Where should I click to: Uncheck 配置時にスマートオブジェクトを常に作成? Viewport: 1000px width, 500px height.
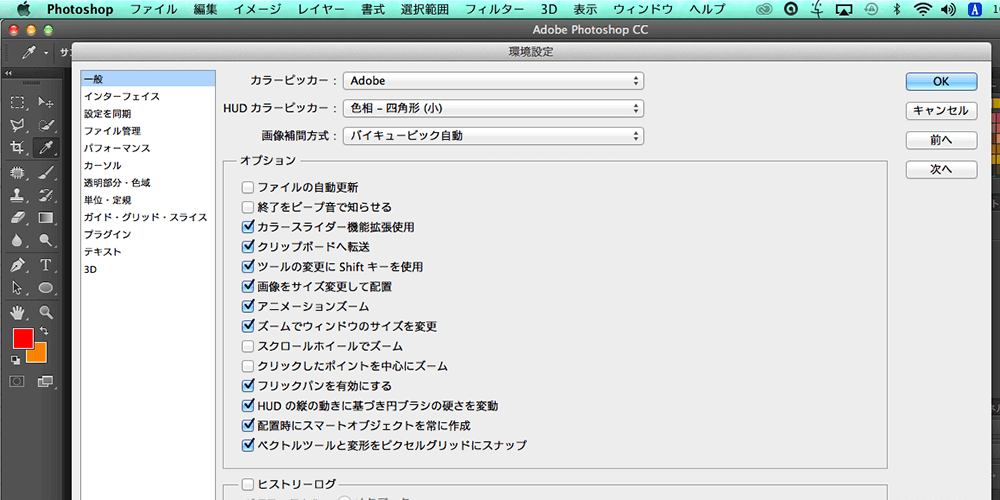248,425
